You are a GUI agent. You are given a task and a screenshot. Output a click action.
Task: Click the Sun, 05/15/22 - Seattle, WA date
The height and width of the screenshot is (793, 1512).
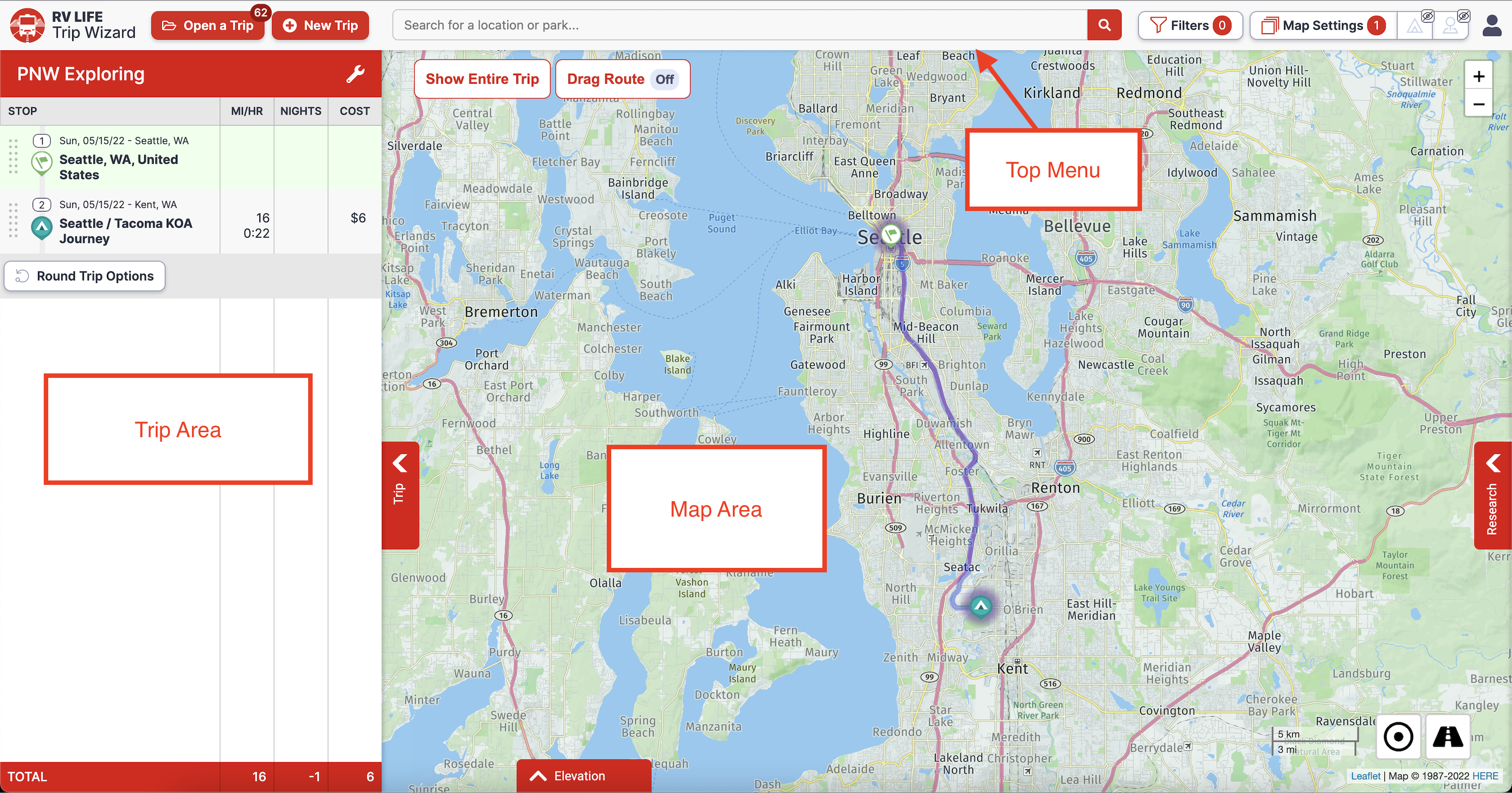[x=124, y=141]
